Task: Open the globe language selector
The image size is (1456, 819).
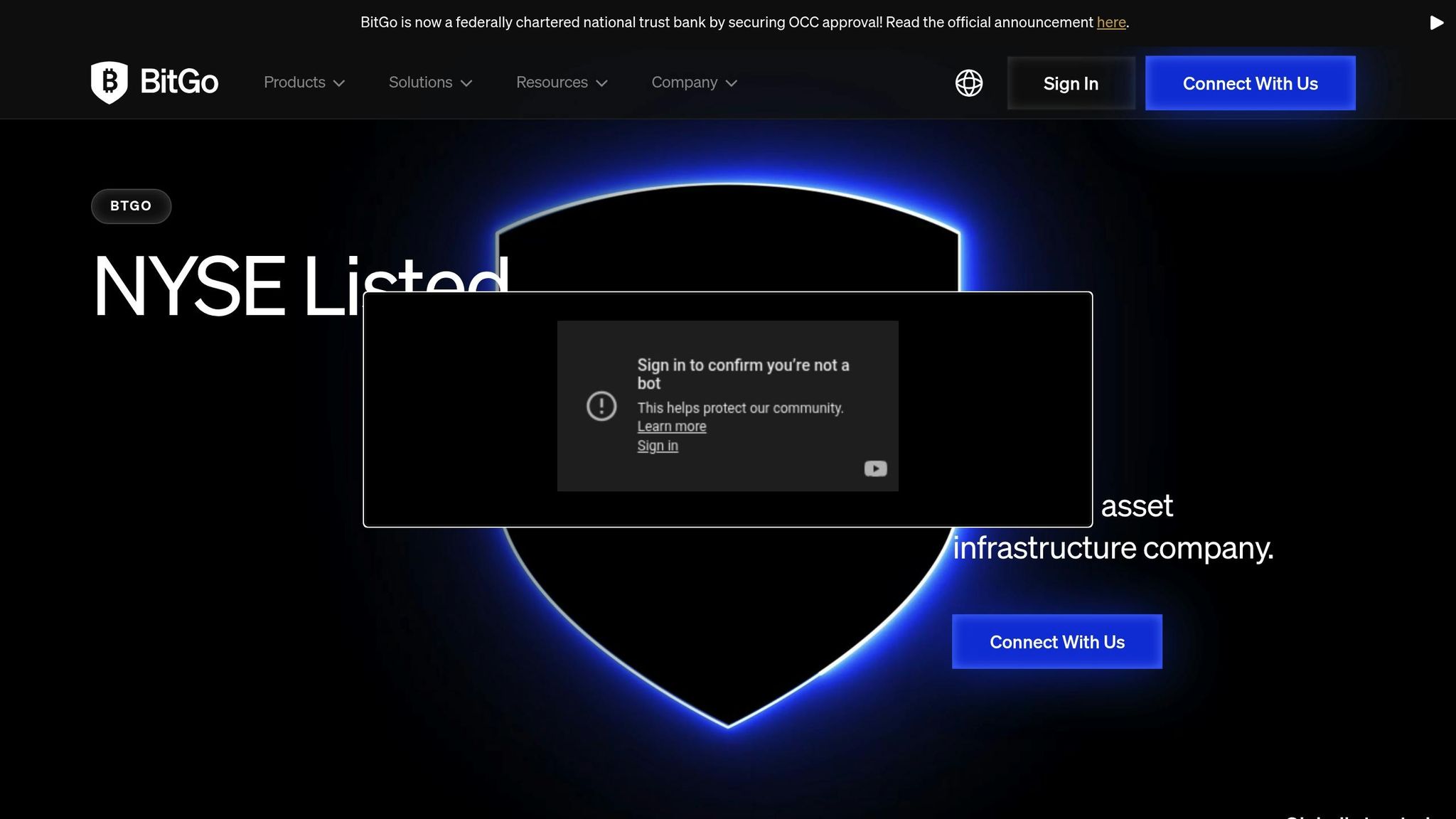Action: click(969, 83)
